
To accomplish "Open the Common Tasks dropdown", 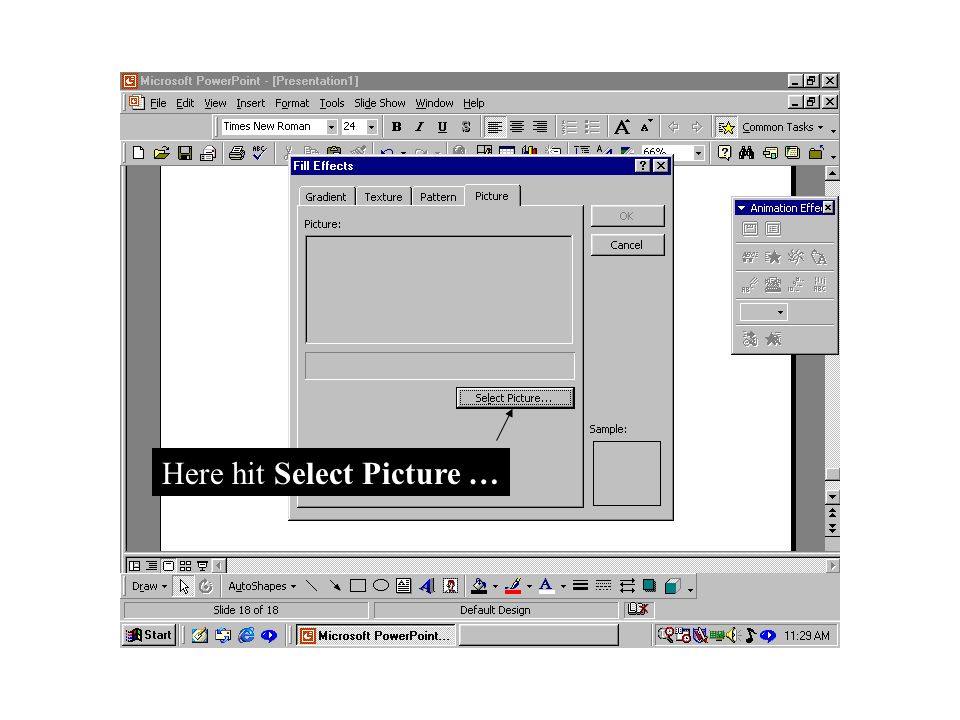I will [x=782, y=127].
